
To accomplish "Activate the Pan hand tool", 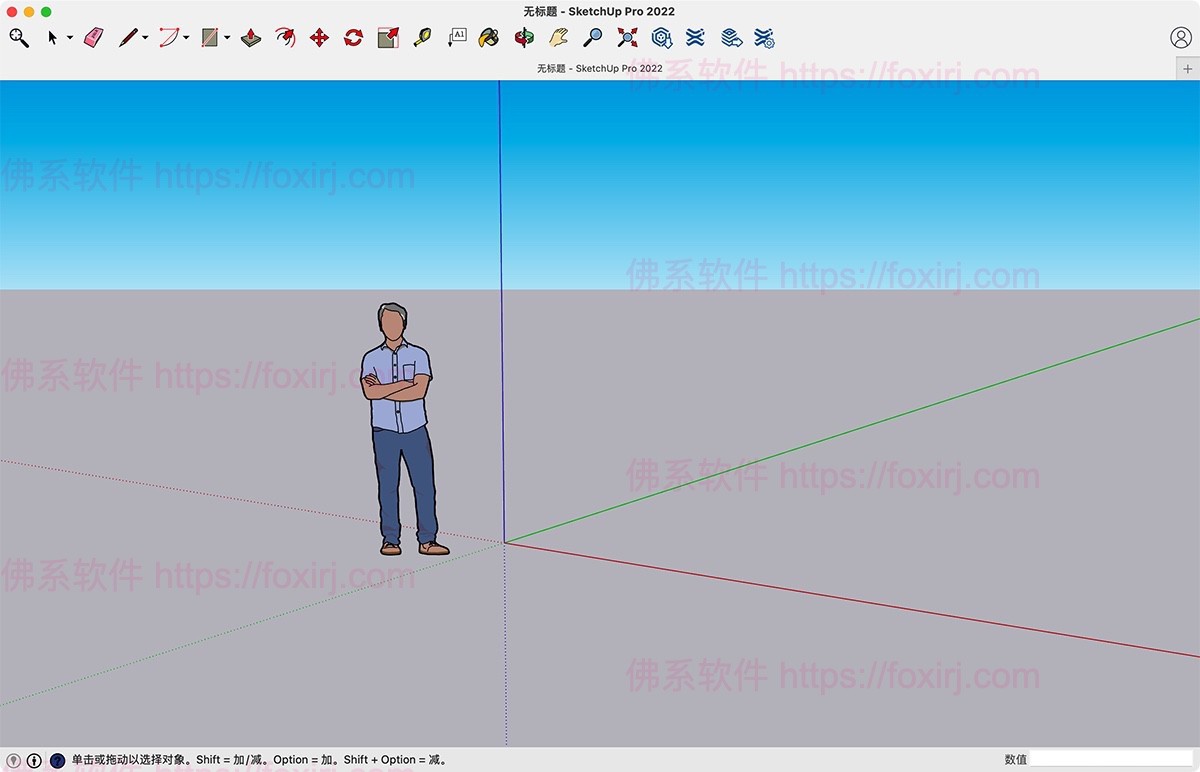I will coord(557,37).
